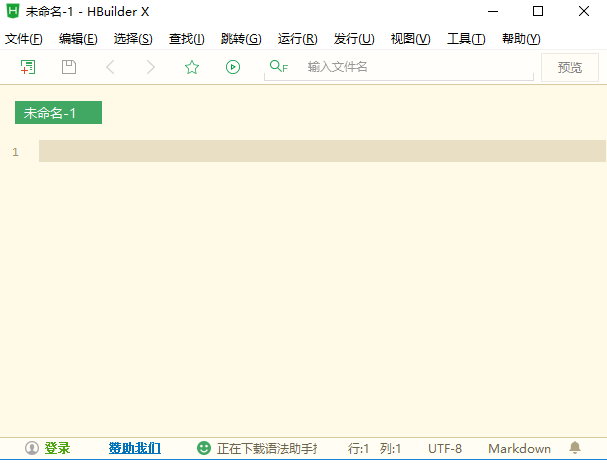
Task: Change the UTF-8 encoding selector
Action: point(445,448)
